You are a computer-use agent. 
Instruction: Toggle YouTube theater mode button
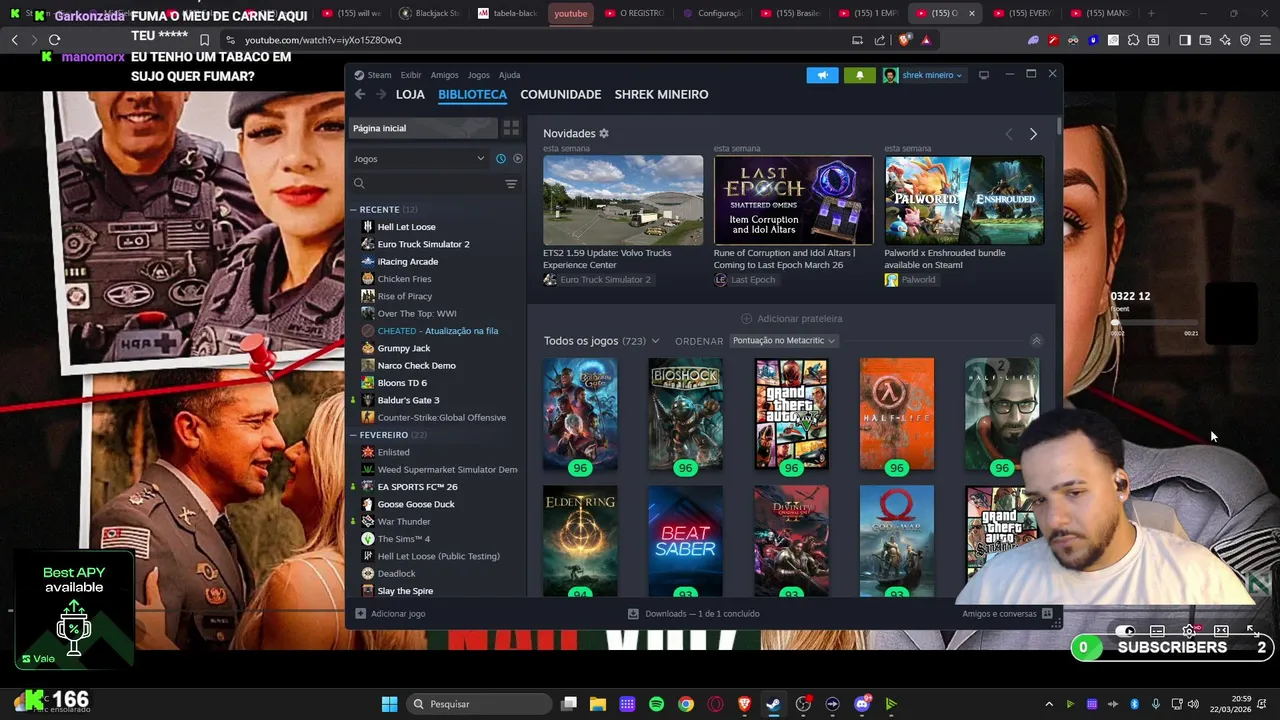1221,631
